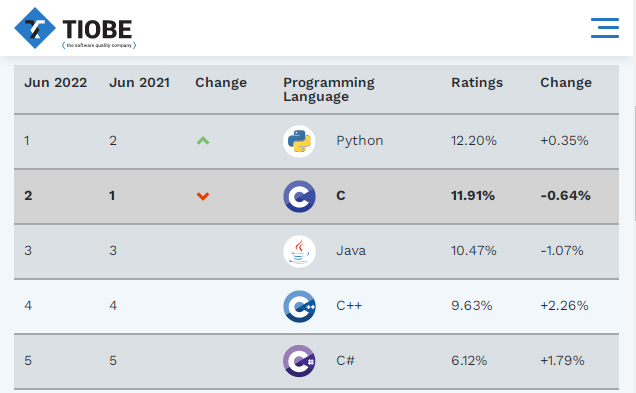Click the C# row name text
The image size is (636, 393).
(x=345, y=361)
